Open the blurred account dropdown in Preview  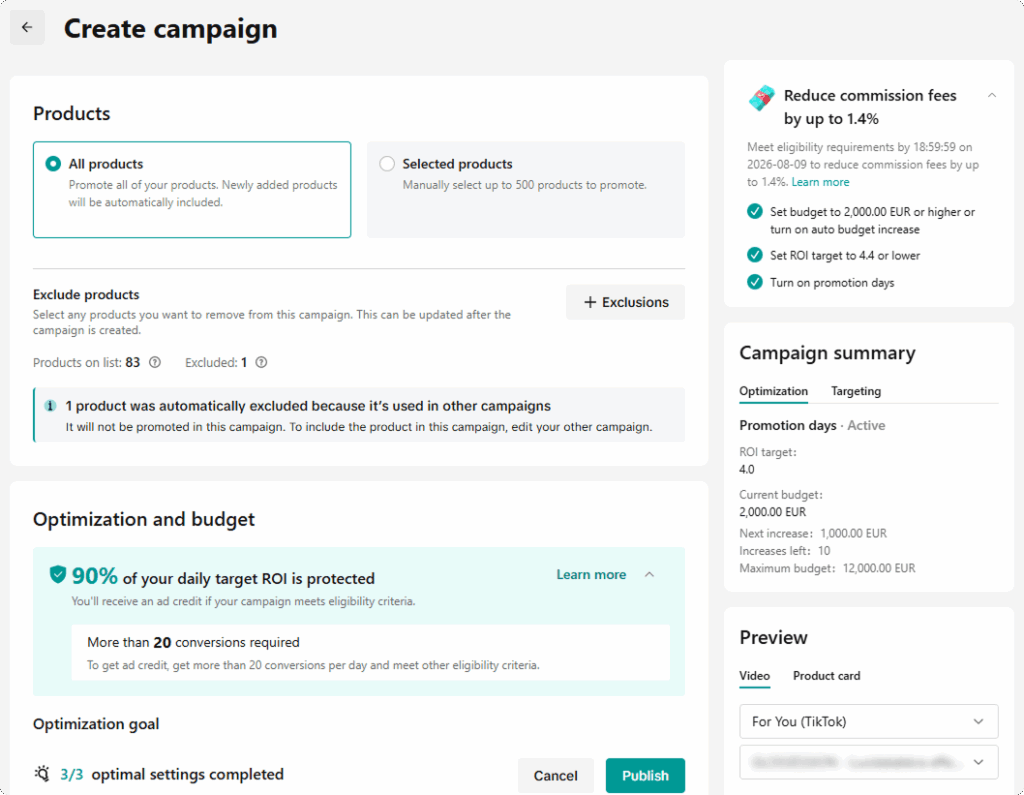click(869, 762)
